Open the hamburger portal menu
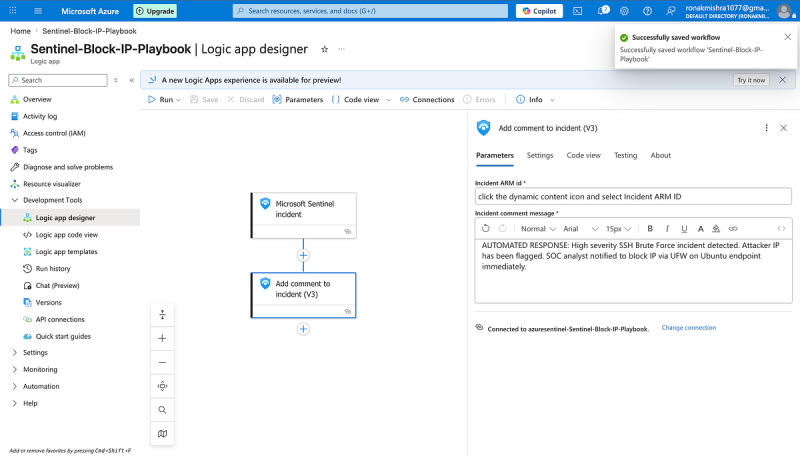The height and width of the screenshot is (456, 800). coord(38,11)
